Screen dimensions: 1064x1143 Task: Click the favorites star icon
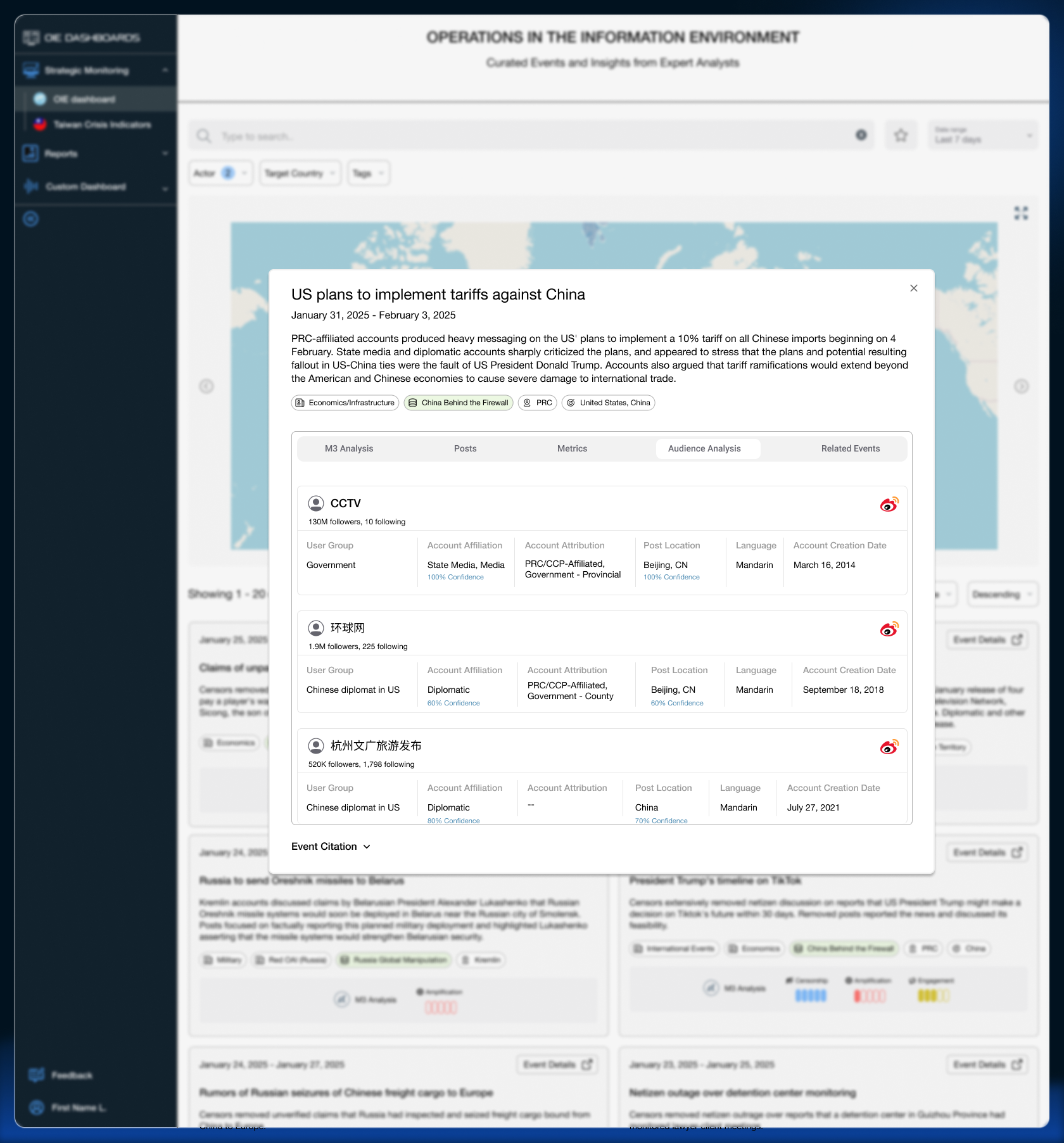point(901,136)
